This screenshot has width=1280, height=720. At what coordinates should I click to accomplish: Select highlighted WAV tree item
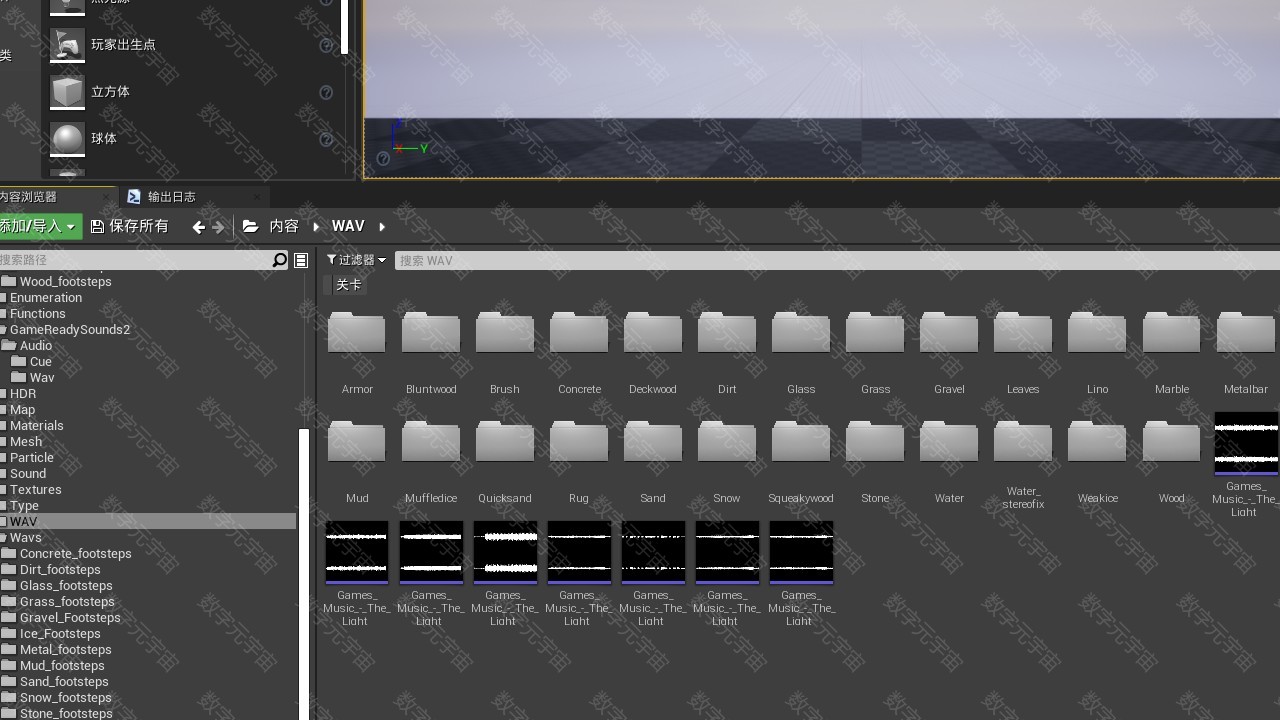pyautogui.click(x=148, y=522)
